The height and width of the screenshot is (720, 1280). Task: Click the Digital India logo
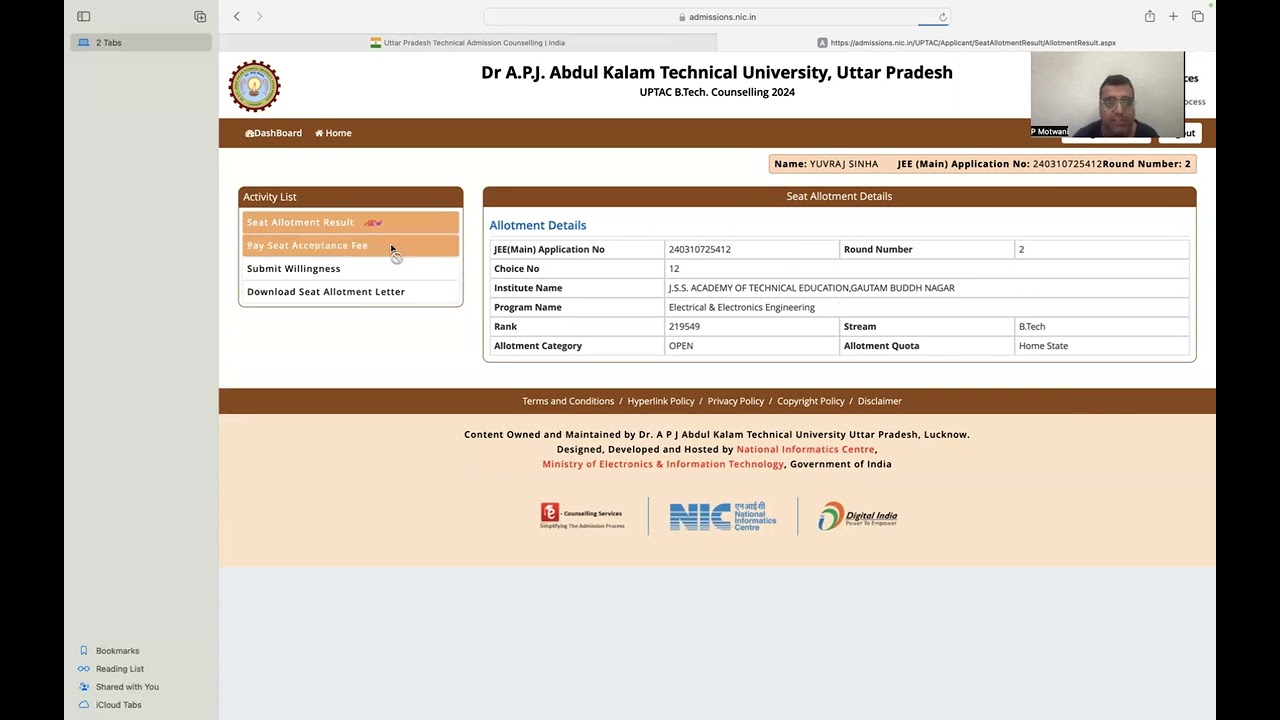pos(858,516)
